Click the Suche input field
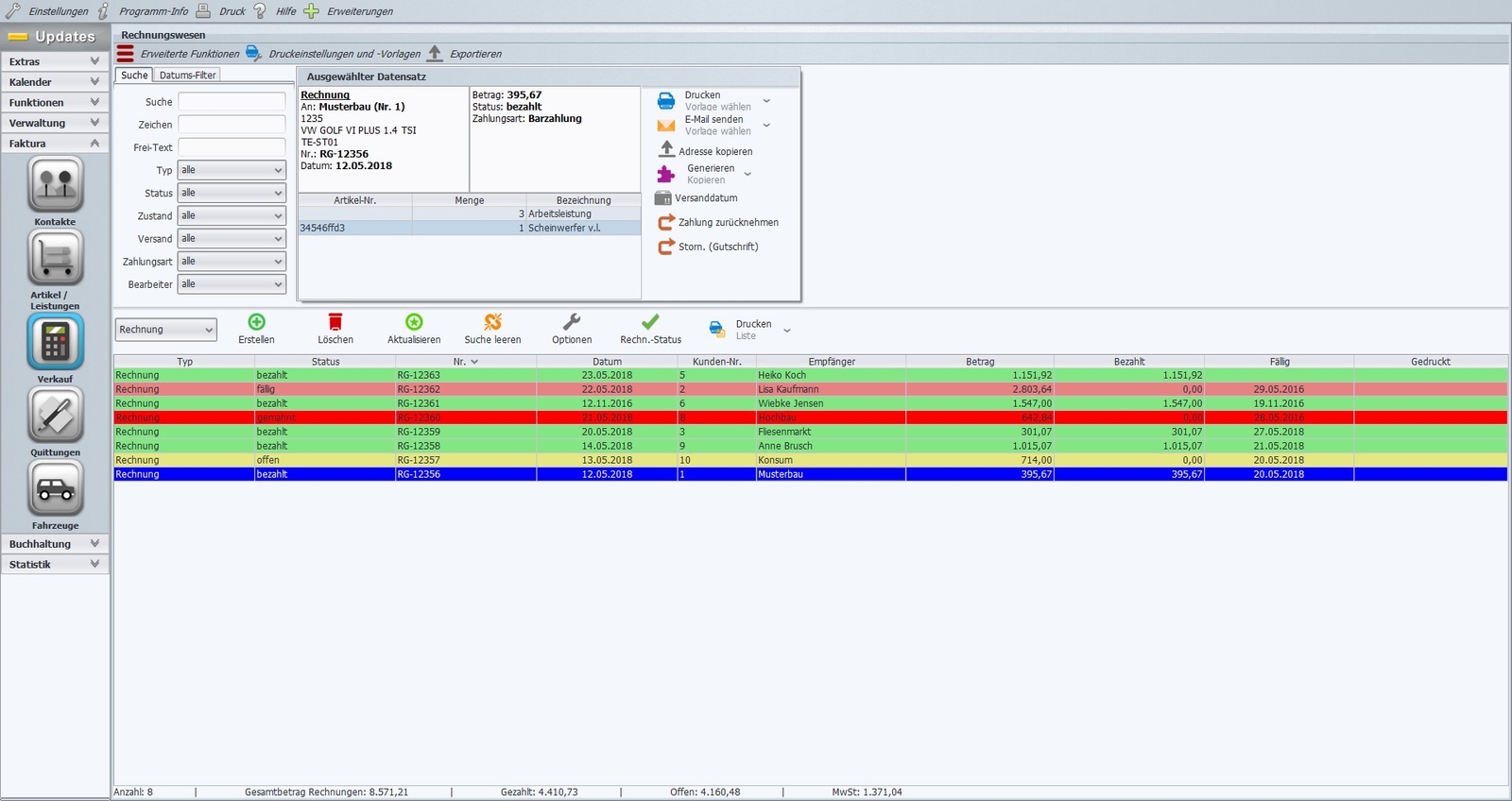Image resolution: width=1512 pixels, height=801 pixels. point(232,101)
